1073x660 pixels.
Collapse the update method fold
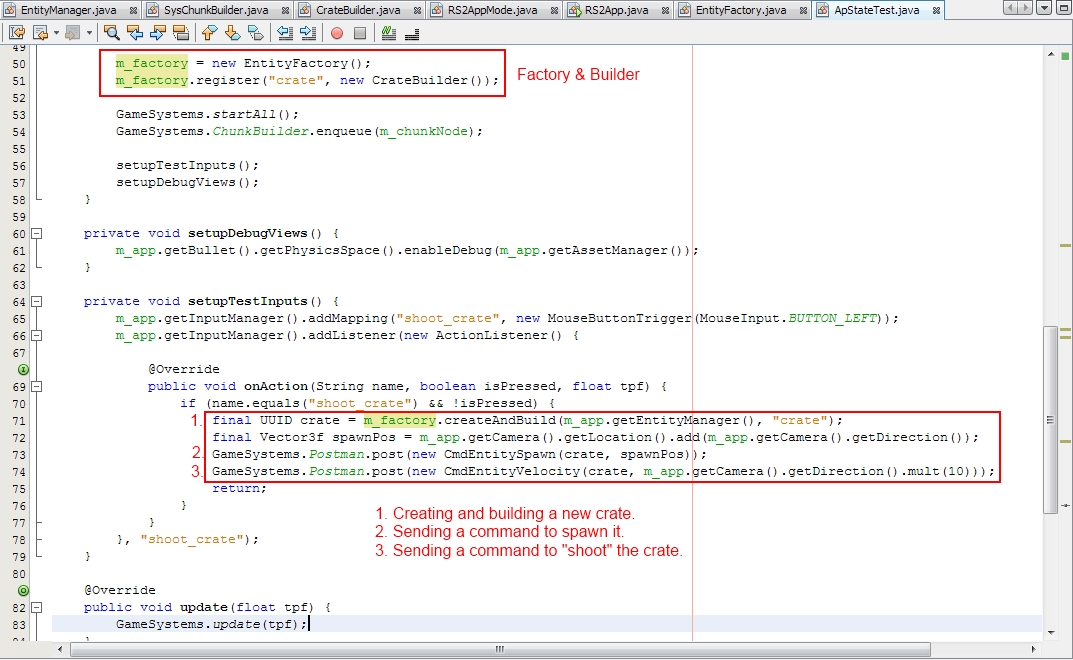37,607
